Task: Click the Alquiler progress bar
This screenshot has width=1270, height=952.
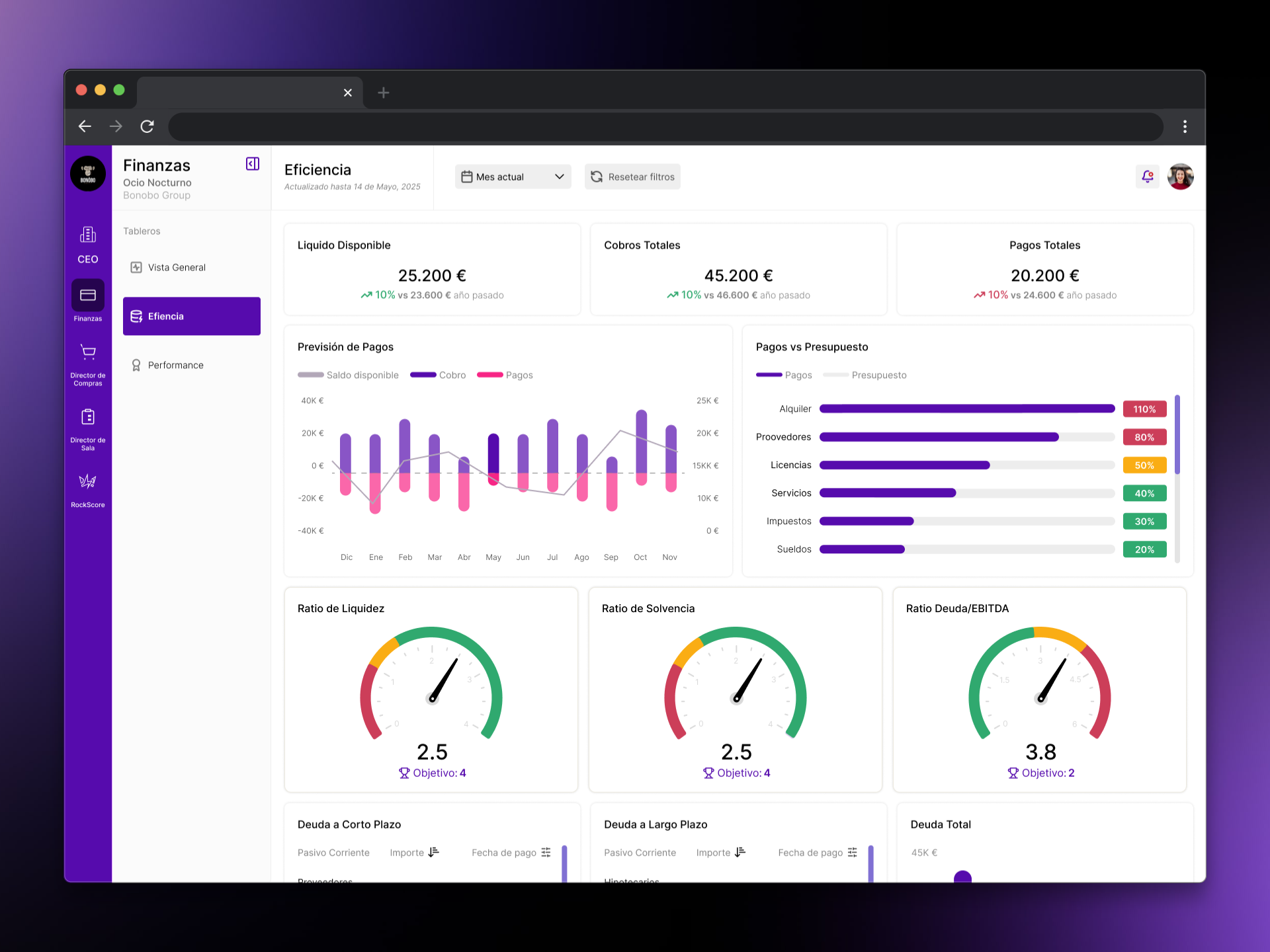Action: [967, 409]
